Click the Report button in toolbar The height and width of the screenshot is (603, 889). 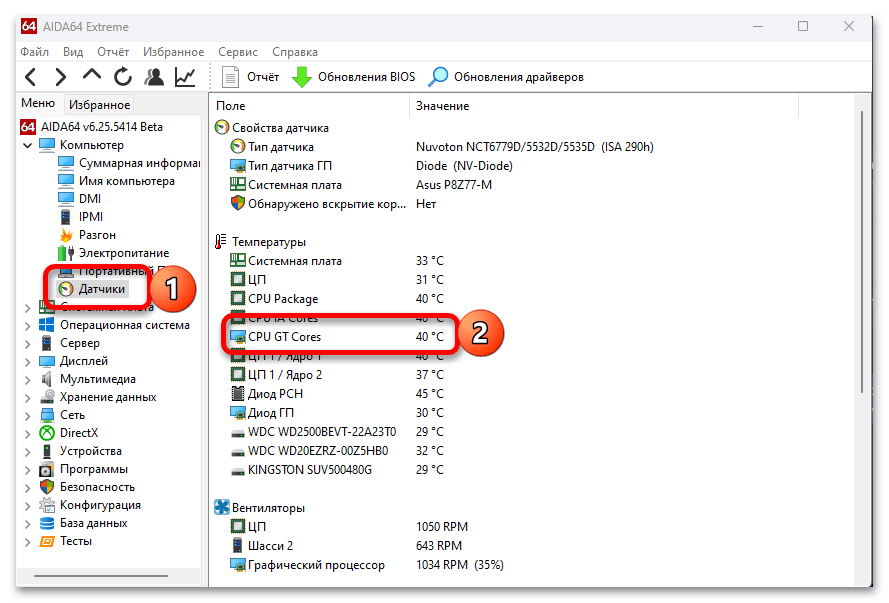tap(251, 77)
